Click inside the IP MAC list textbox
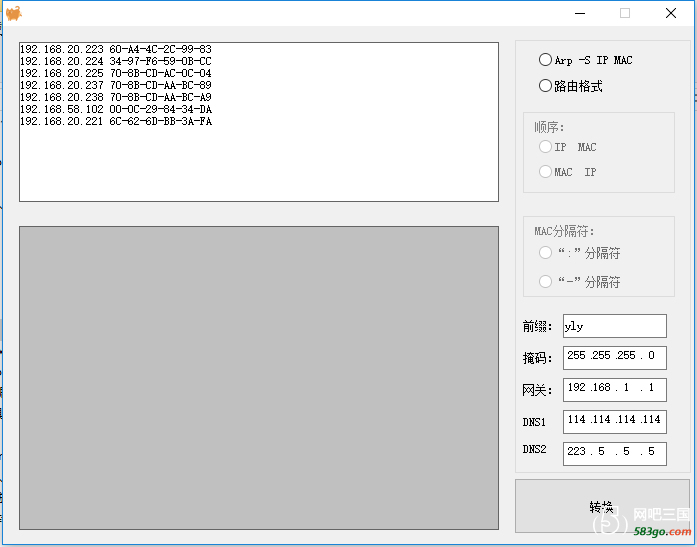Screen dimensions: 697x547 click(258, 160)
